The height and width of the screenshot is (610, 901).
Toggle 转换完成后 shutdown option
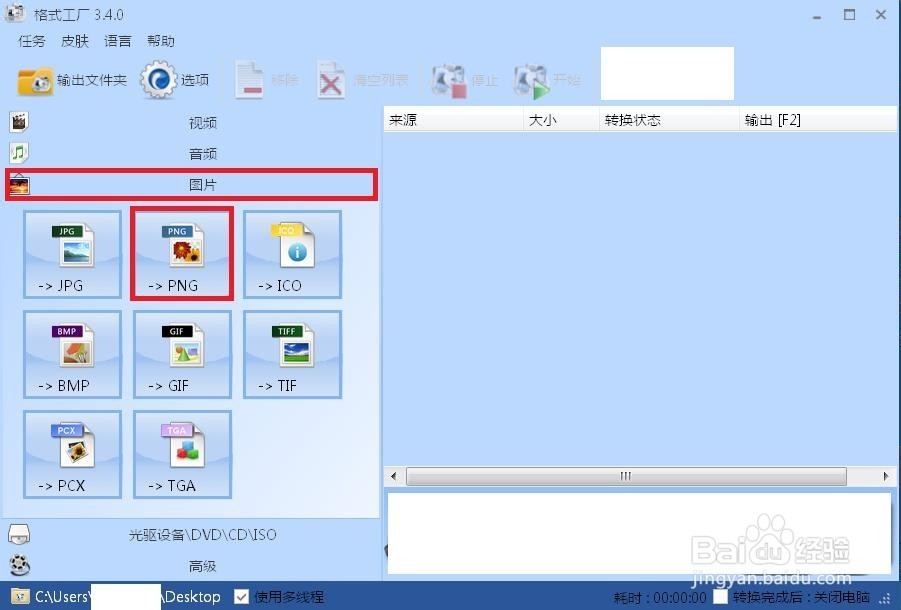point(719,596)
